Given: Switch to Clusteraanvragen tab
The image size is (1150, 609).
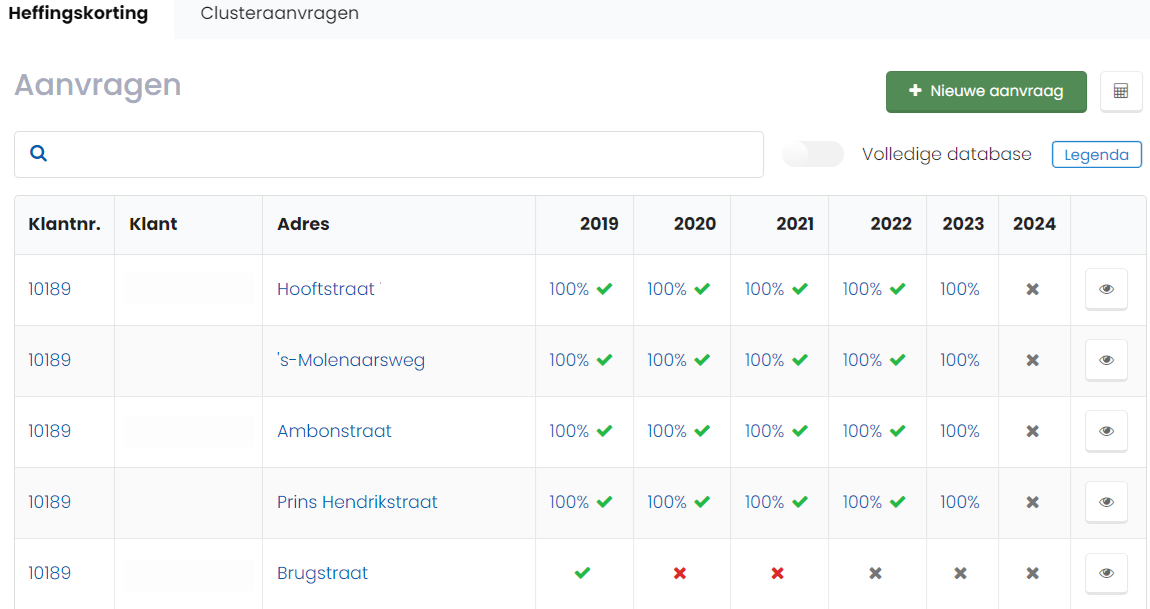Looking at the screenshot, I should coord(279,14).
